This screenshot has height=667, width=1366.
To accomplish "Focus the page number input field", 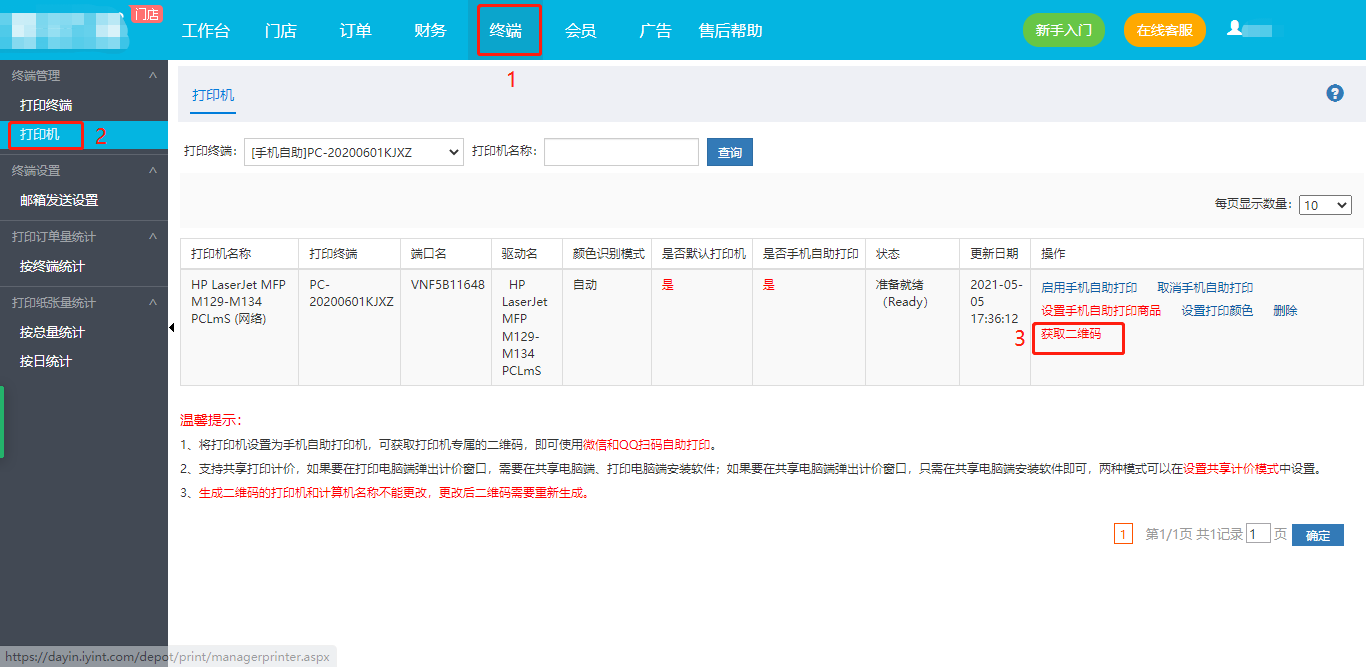I will click(1258, 534).
